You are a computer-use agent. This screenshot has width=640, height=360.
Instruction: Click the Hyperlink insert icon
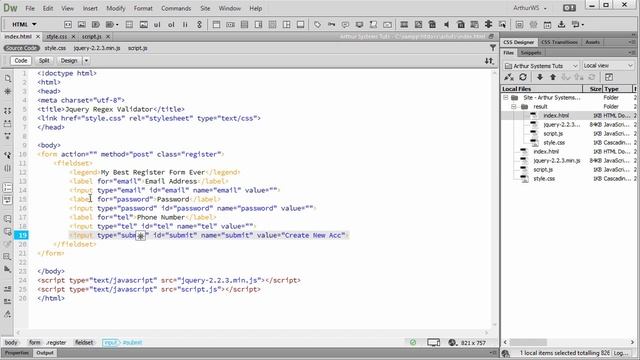click(x=199, y=24)
